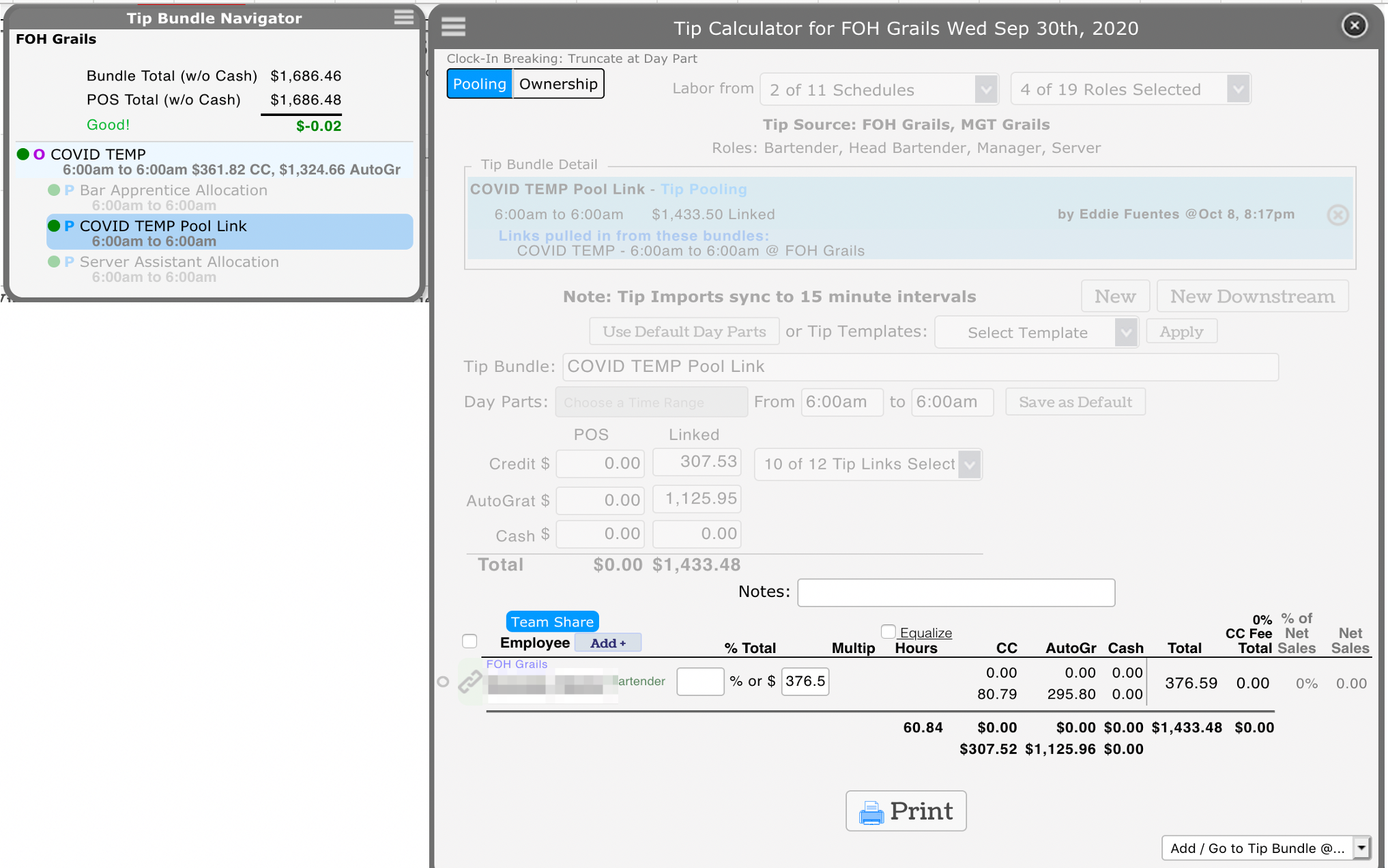
Task: Check the select-all Employee checkbox
Action: click(469, 641)
